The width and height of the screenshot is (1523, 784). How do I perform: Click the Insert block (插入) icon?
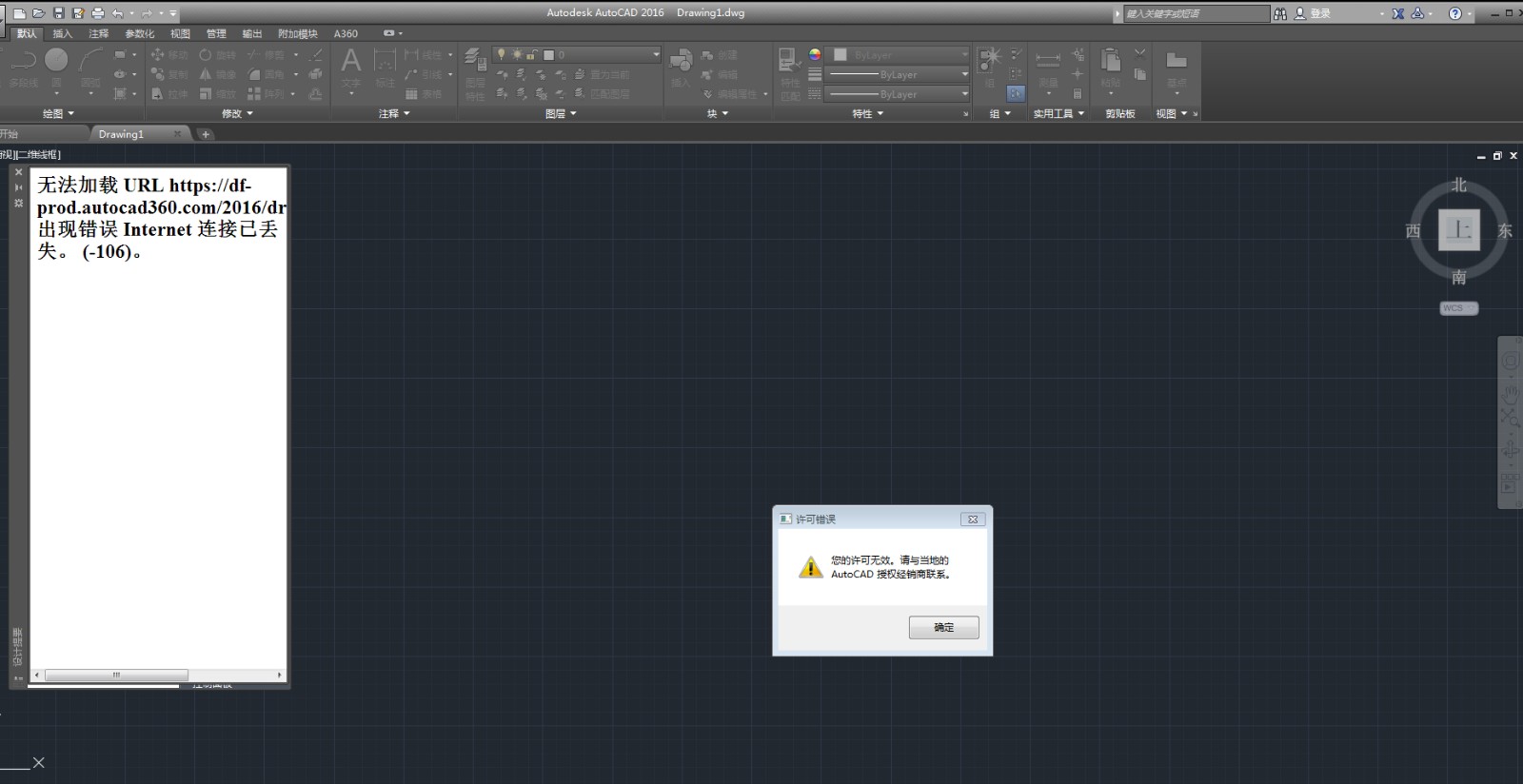pyautogui.click(x=681, y=68)
